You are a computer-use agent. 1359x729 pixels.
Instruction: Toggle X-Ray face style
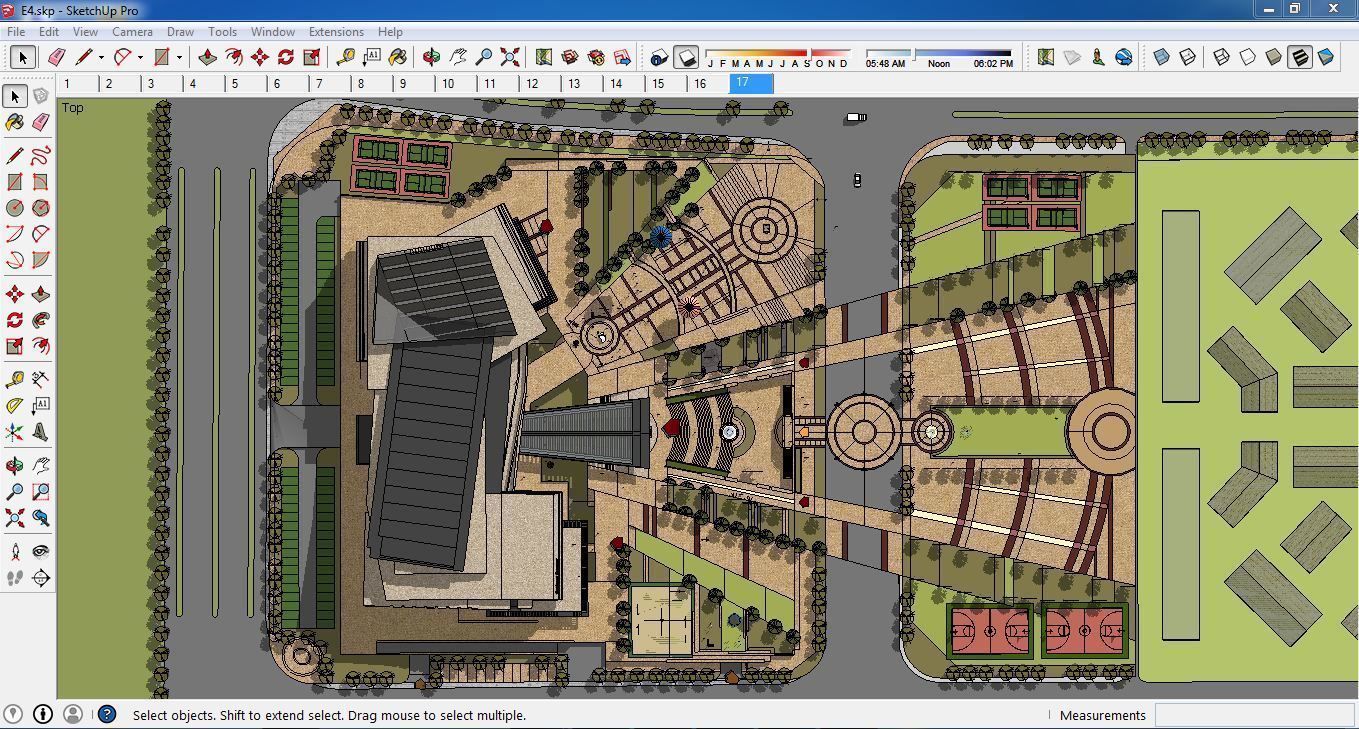(x=1161, y=57)
